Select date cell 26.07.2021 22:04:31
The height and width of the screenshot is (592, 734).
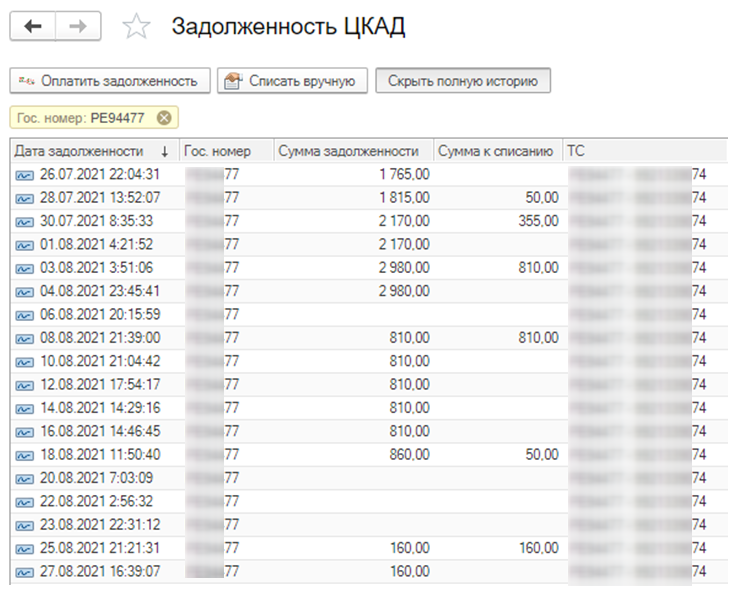[x=100, y=174]
